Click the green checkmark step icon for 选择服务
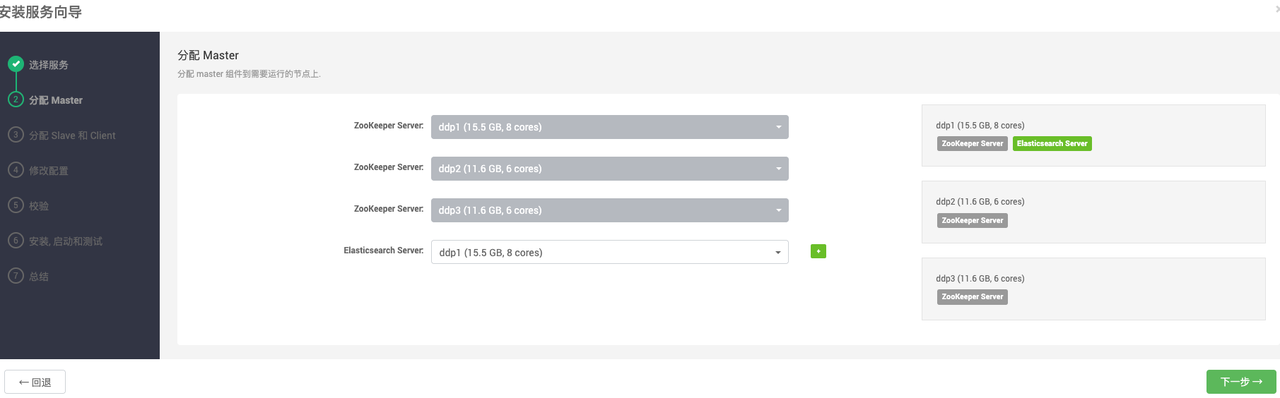 16,64
